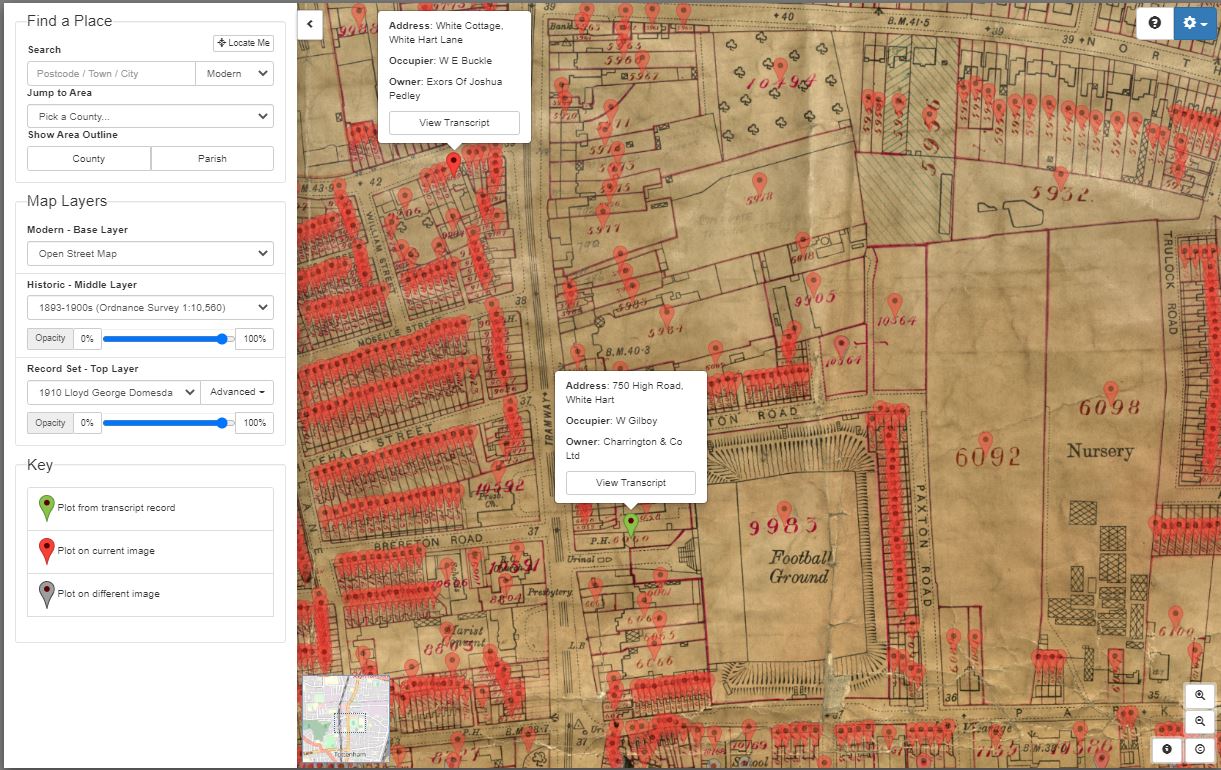Adjust the Record Set Top Layer opacity slider
This screenshot has height=770, width=1221.
point(167,423)
